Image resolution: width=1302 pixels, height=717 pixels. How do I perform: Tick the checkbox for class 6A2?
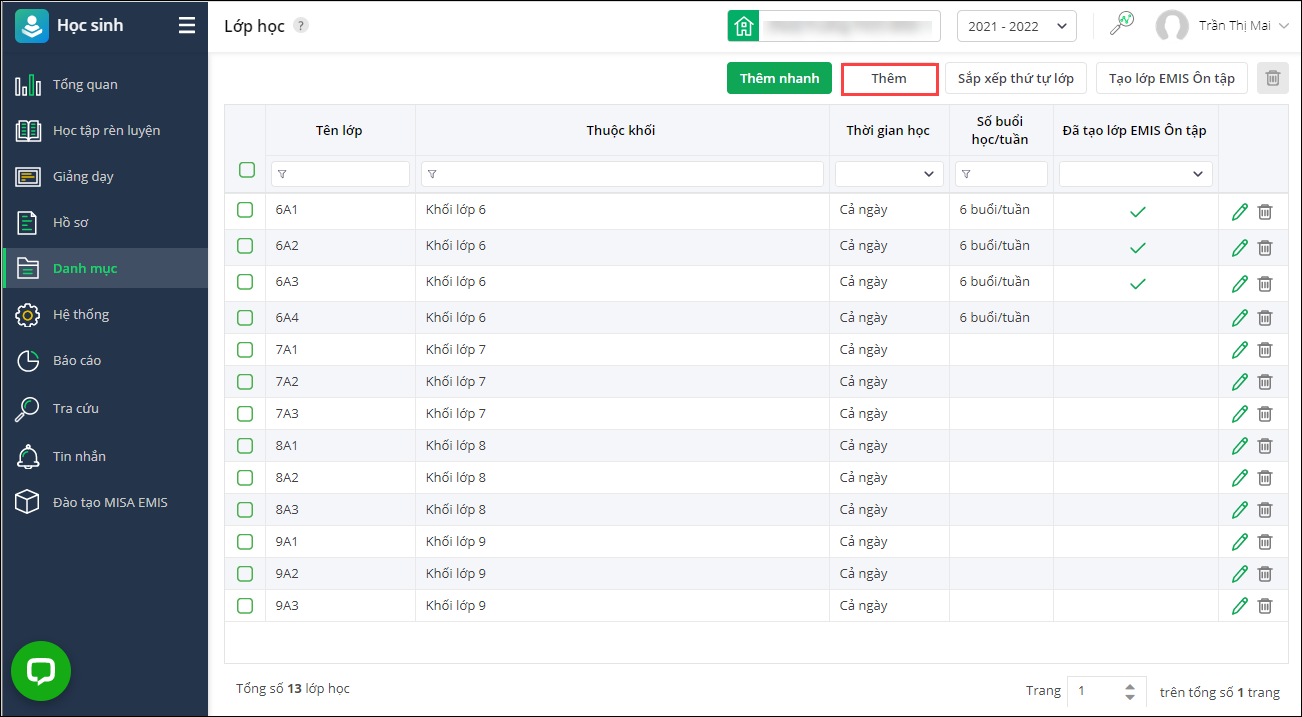(245, 246)
